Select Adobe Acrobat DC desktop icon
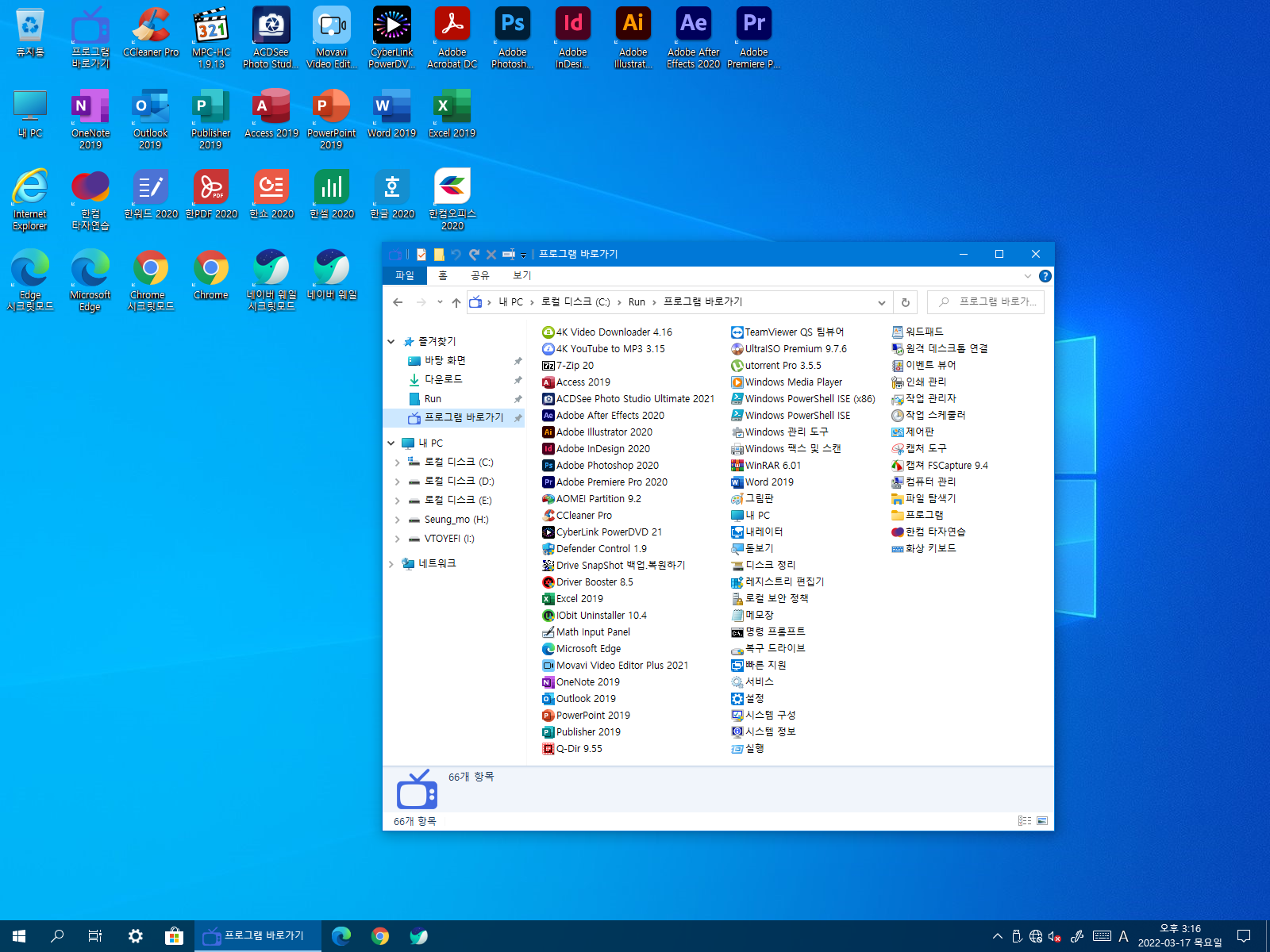The width and height of the screenshot is (1270, 952). click(452, 37)
